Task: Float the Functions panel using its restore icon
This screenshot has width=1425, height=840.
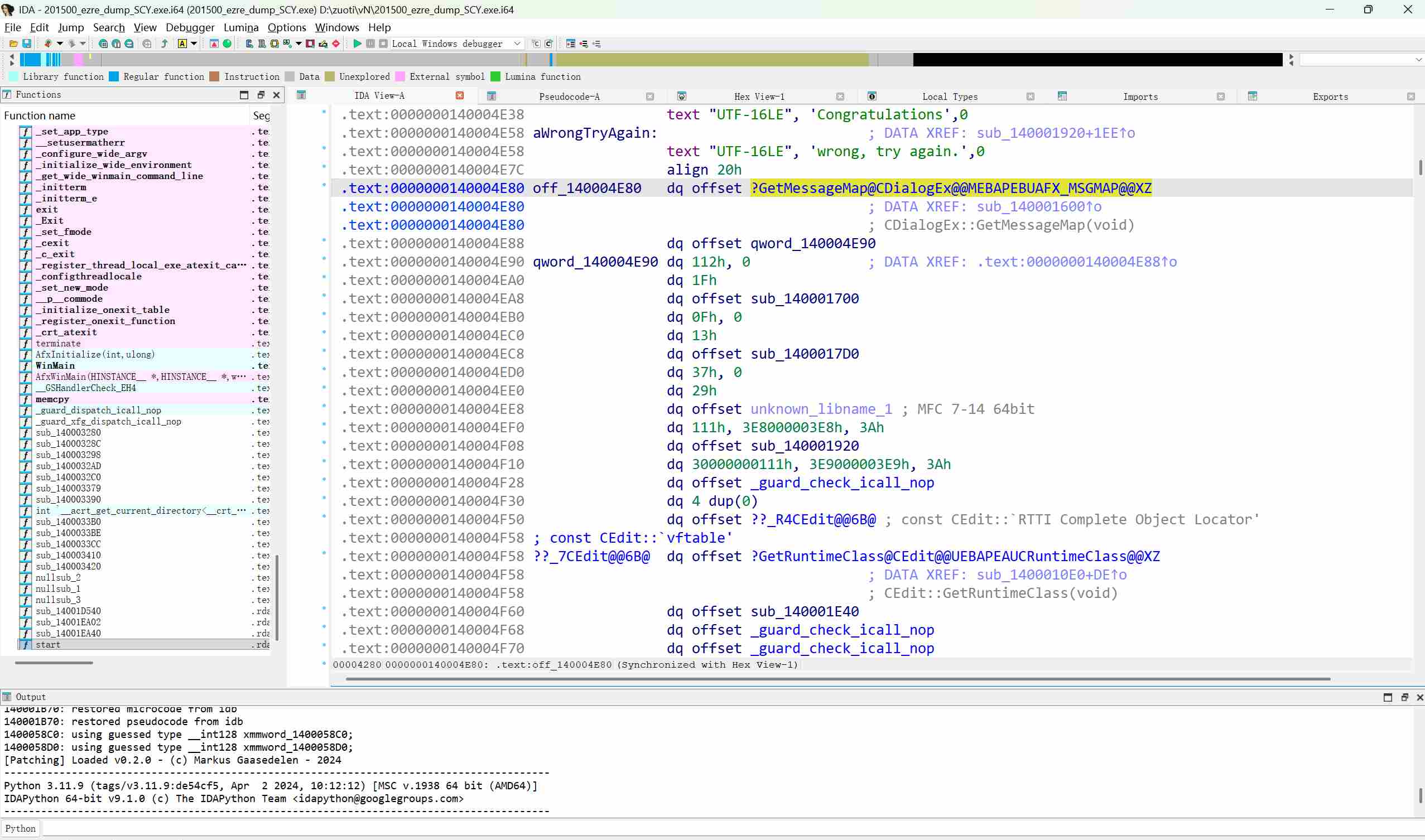Action: pyautogui.click(x=261, y=94)
